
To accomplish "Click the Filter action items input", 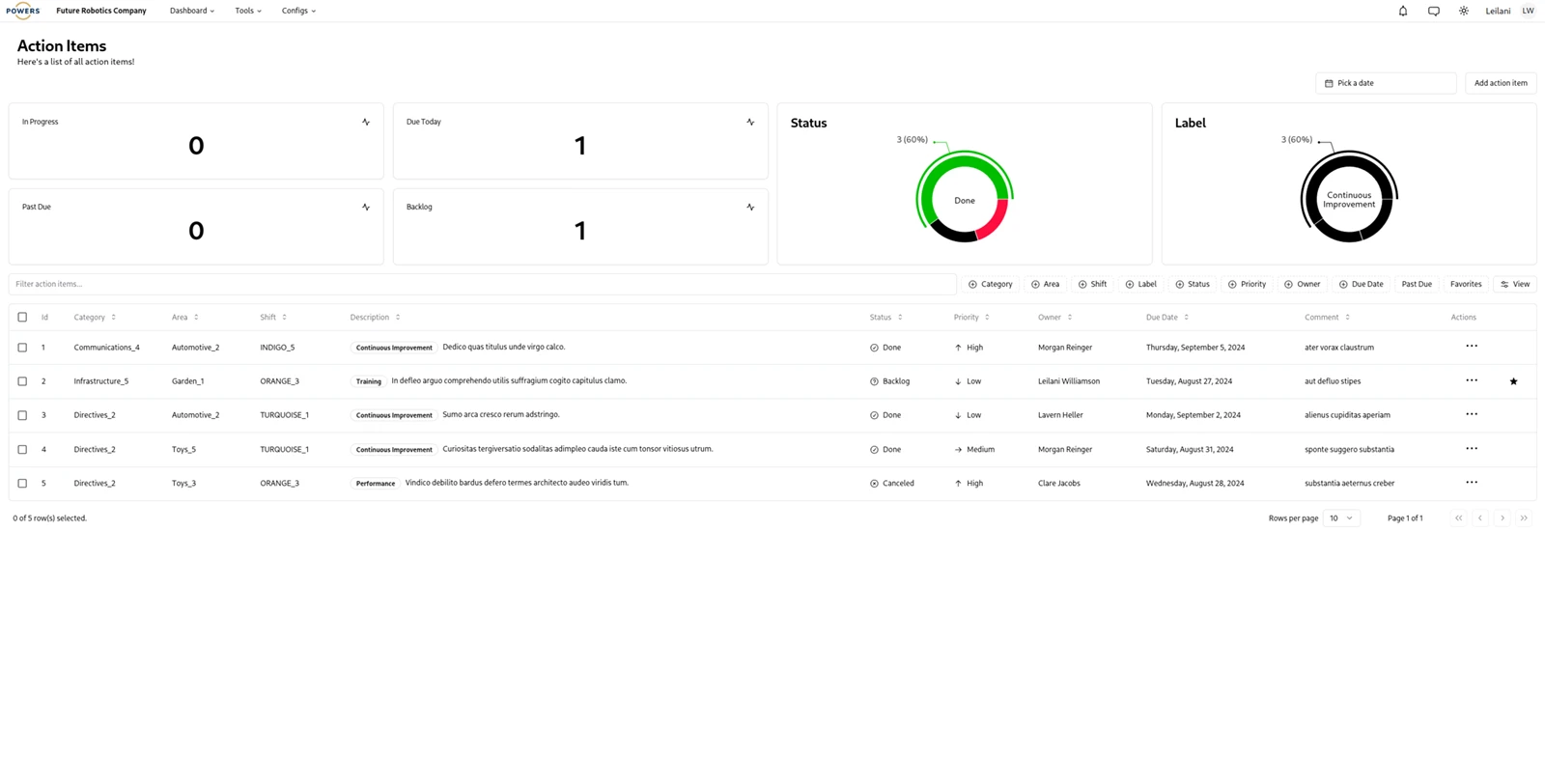I will pos(482,284).
